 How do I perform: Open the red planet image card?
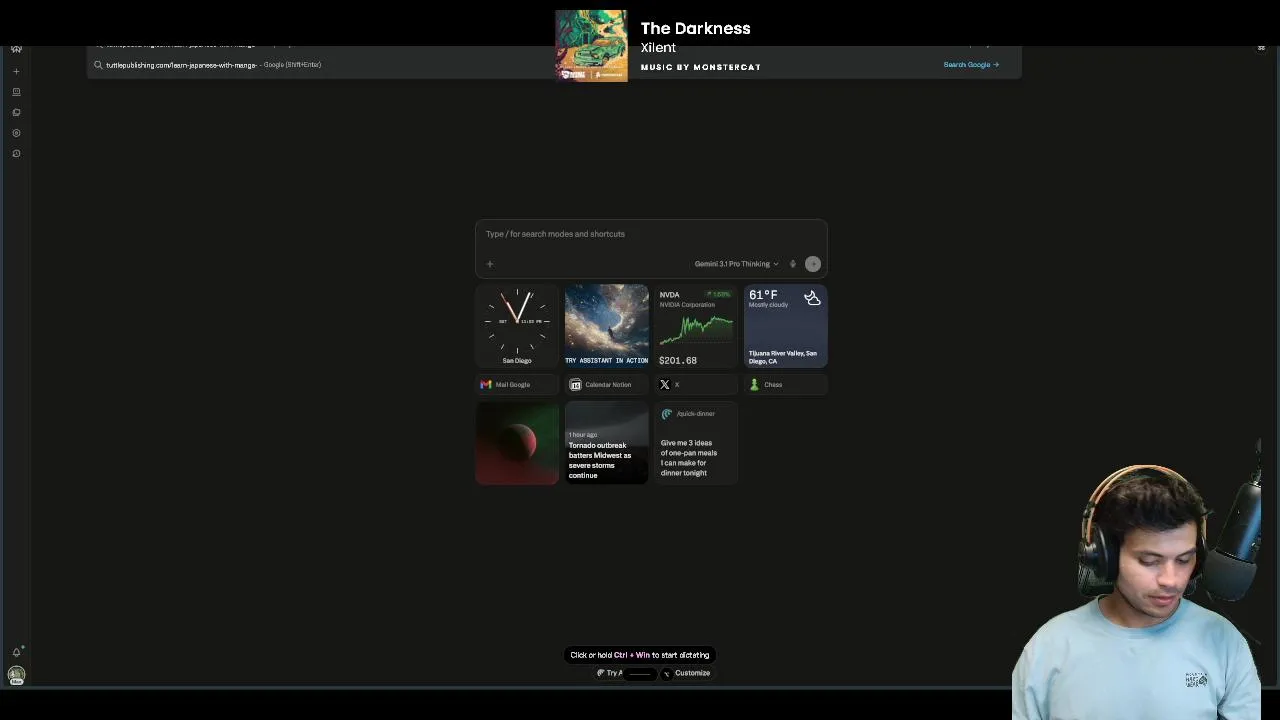click(517, 443)
